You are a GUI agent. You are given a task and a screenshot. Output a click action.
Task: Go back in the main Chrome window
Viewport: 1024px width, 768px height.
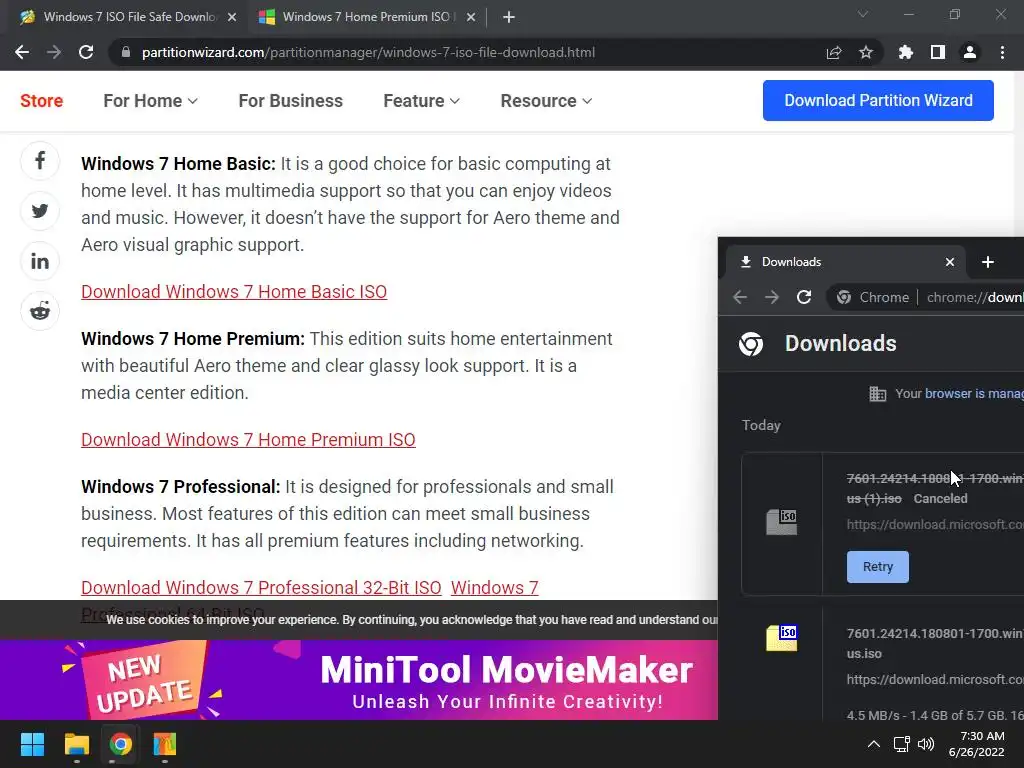click(x=22, y=52)
